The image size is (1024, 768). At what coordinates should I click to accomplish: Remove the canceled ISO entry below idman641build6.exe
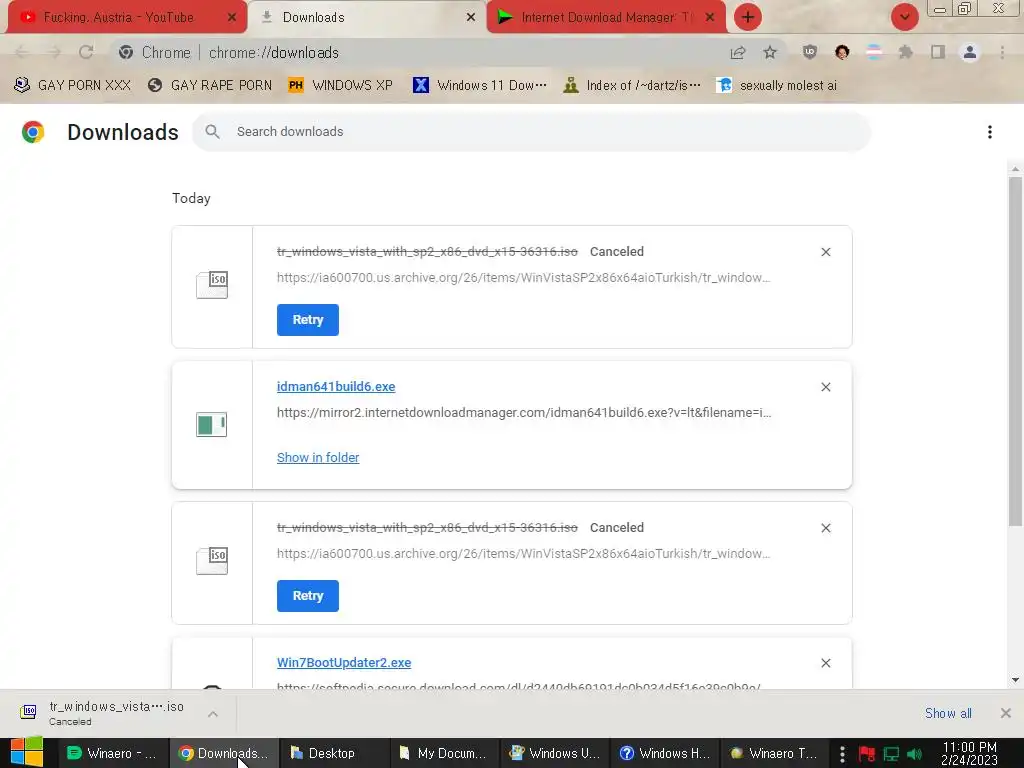[x=825, y=528]
